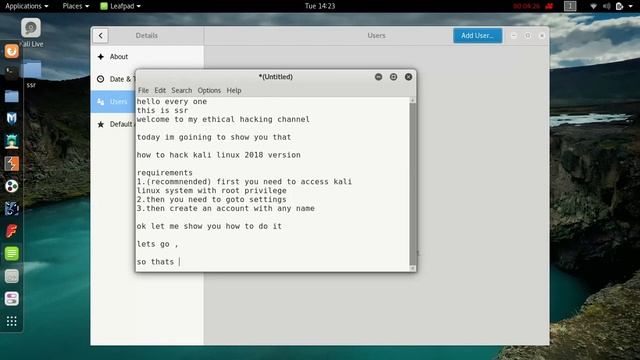Click the Leafpad '*(Untitled)' title bar
640x360 pixels.
click(x=276, y=77)
